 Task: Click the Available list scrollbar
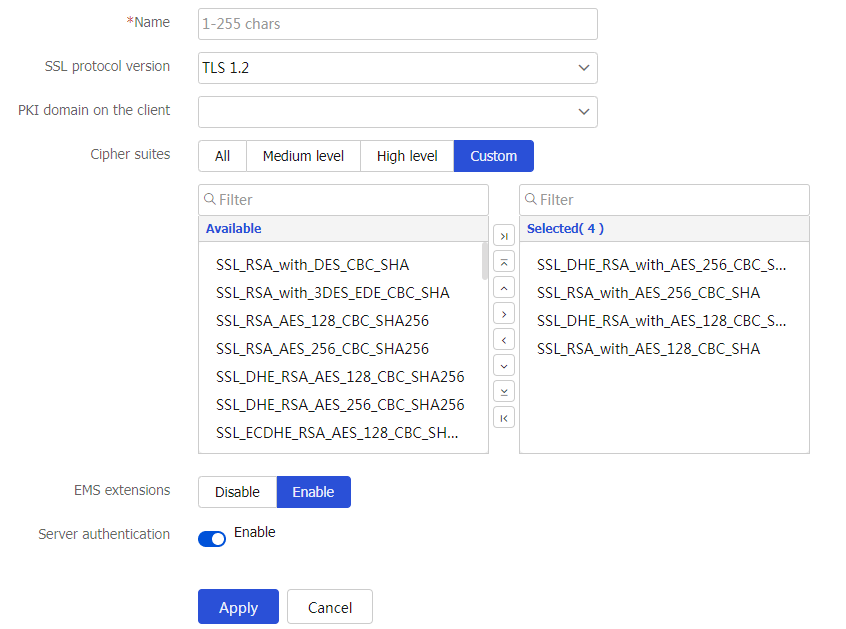coord(485,262)
